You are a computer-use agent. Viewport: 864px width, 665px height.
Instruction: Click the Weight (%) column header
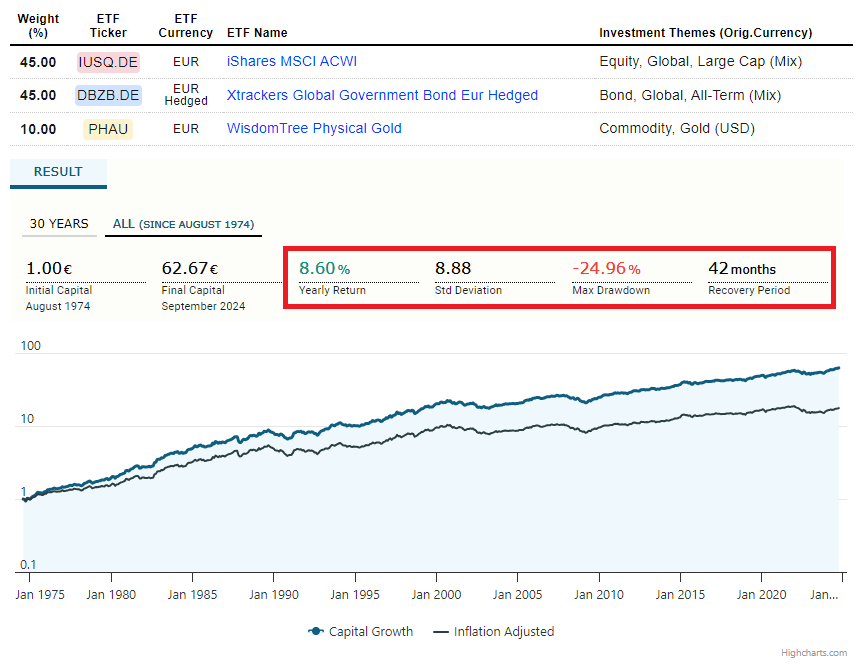[x=38, y=25]
